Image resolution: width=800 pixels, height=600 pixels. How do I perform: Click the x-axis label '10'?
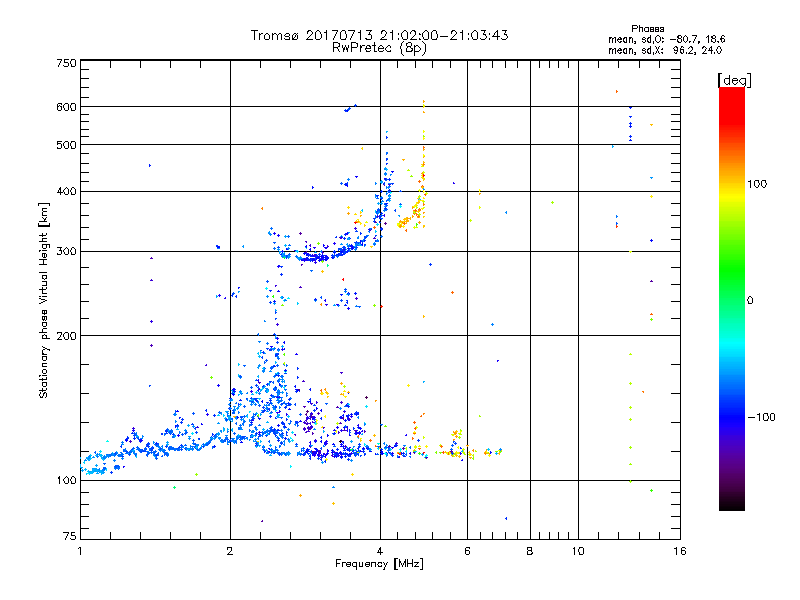tap(578, 551)
